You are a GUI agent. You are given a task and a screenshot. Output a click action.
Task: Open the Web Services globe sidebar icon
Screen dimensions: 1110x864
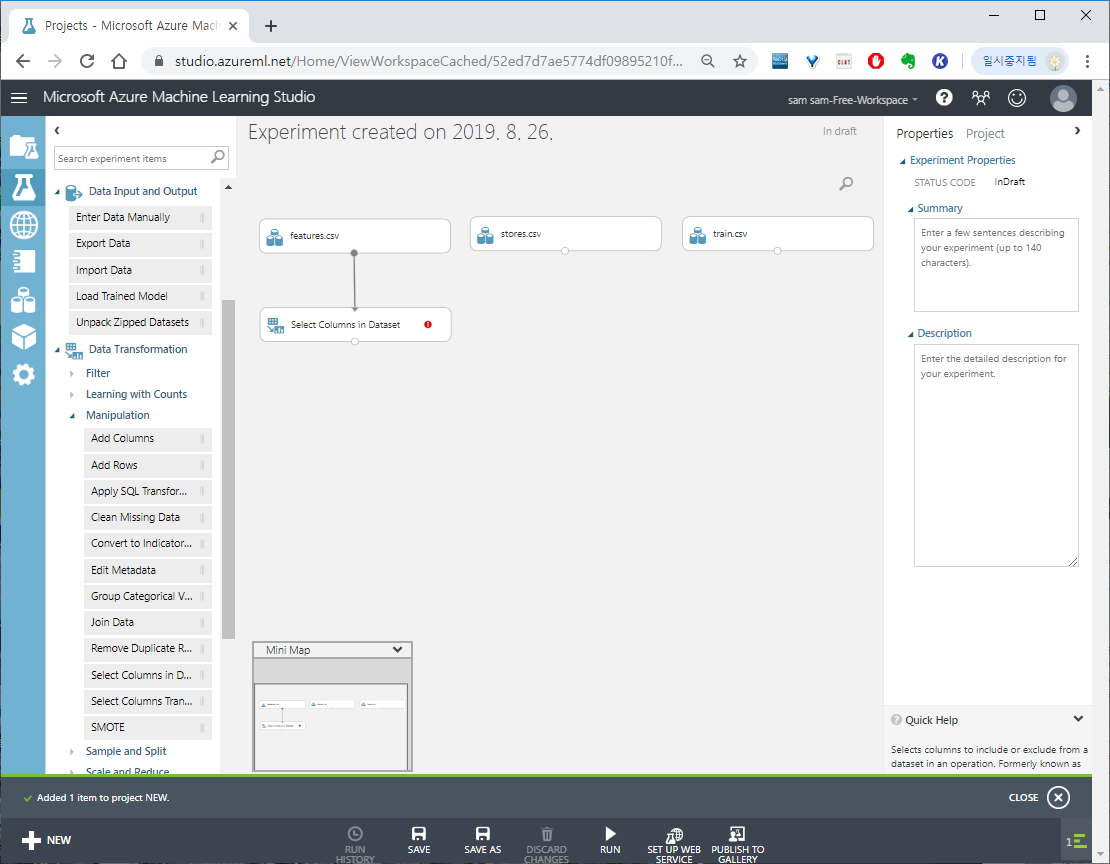[23, 225]
